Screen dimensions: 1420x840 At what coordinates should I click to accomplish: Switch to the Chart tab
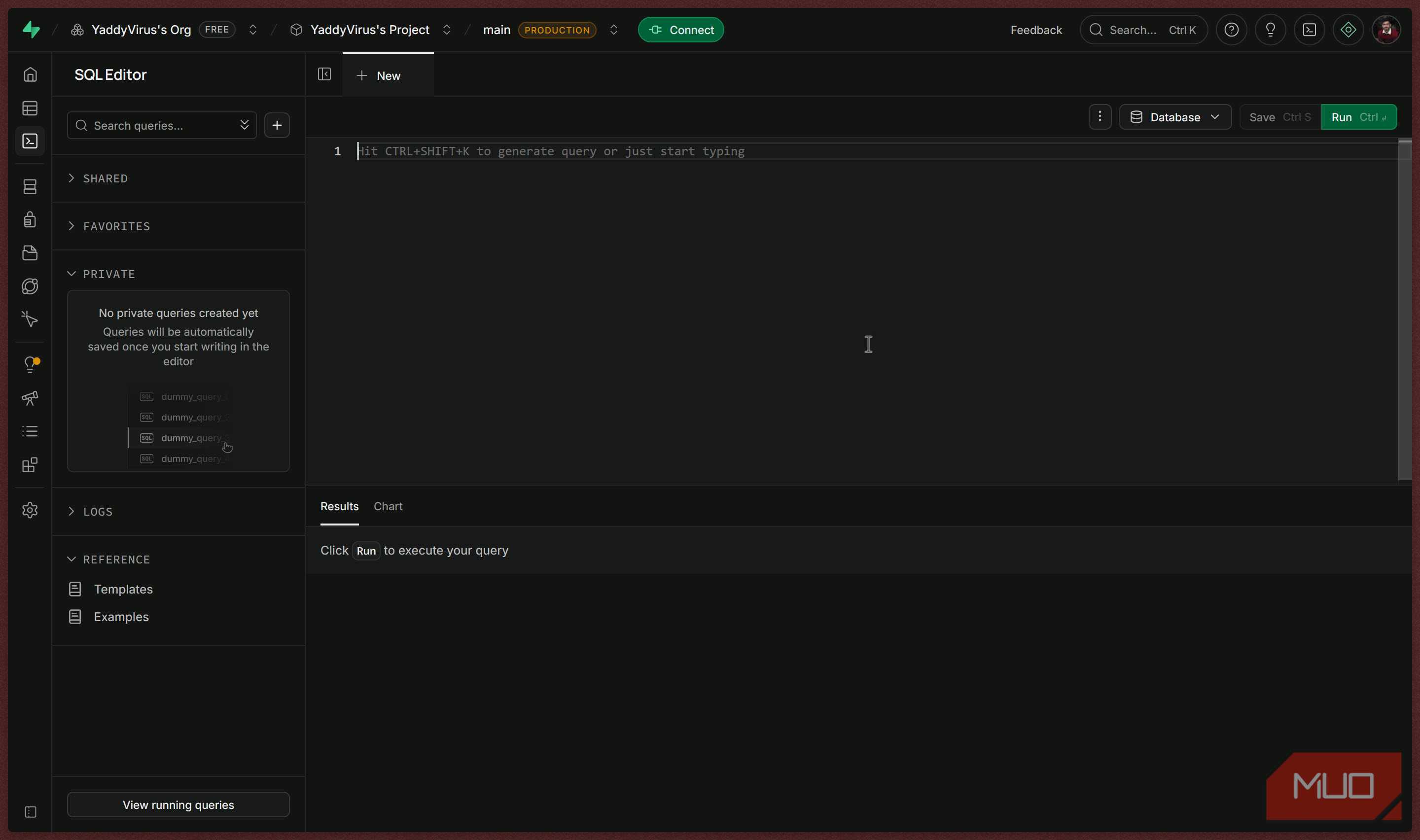(388, 506)
